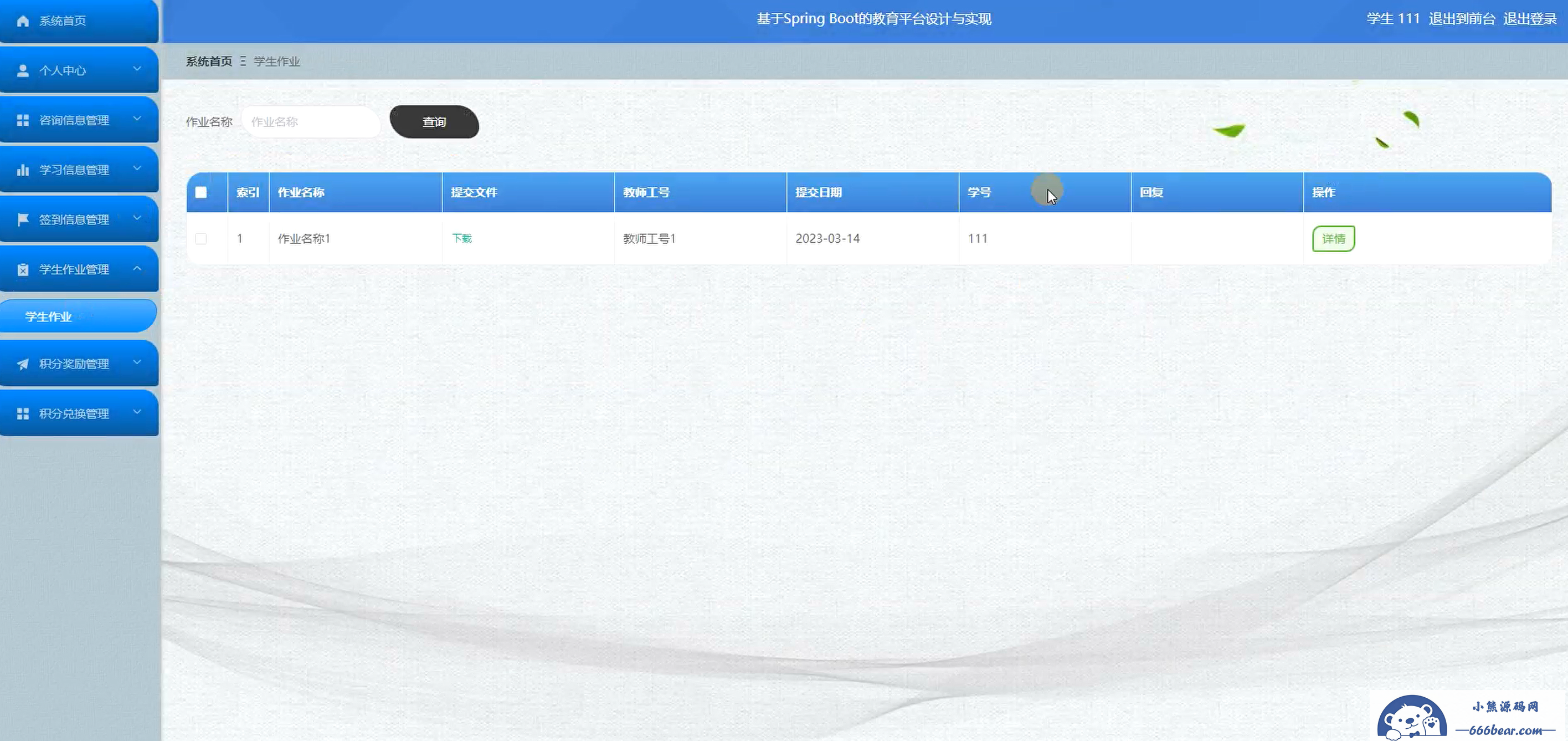Viewport: 1568px width, 741px height.
Task: Collapse the 学生作业管理 chevron
Action: coord(137,268)
